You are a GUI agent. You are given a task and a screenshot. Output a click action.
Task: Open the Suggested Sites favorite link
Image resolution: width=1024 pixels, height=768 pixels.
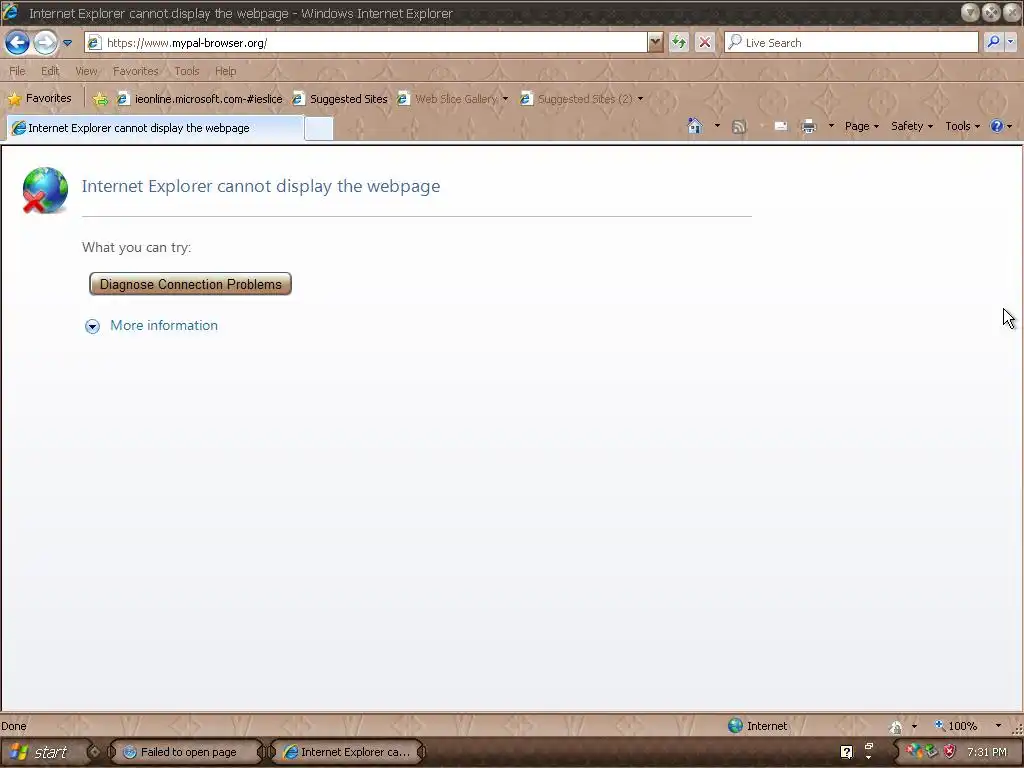coord(340,99)
